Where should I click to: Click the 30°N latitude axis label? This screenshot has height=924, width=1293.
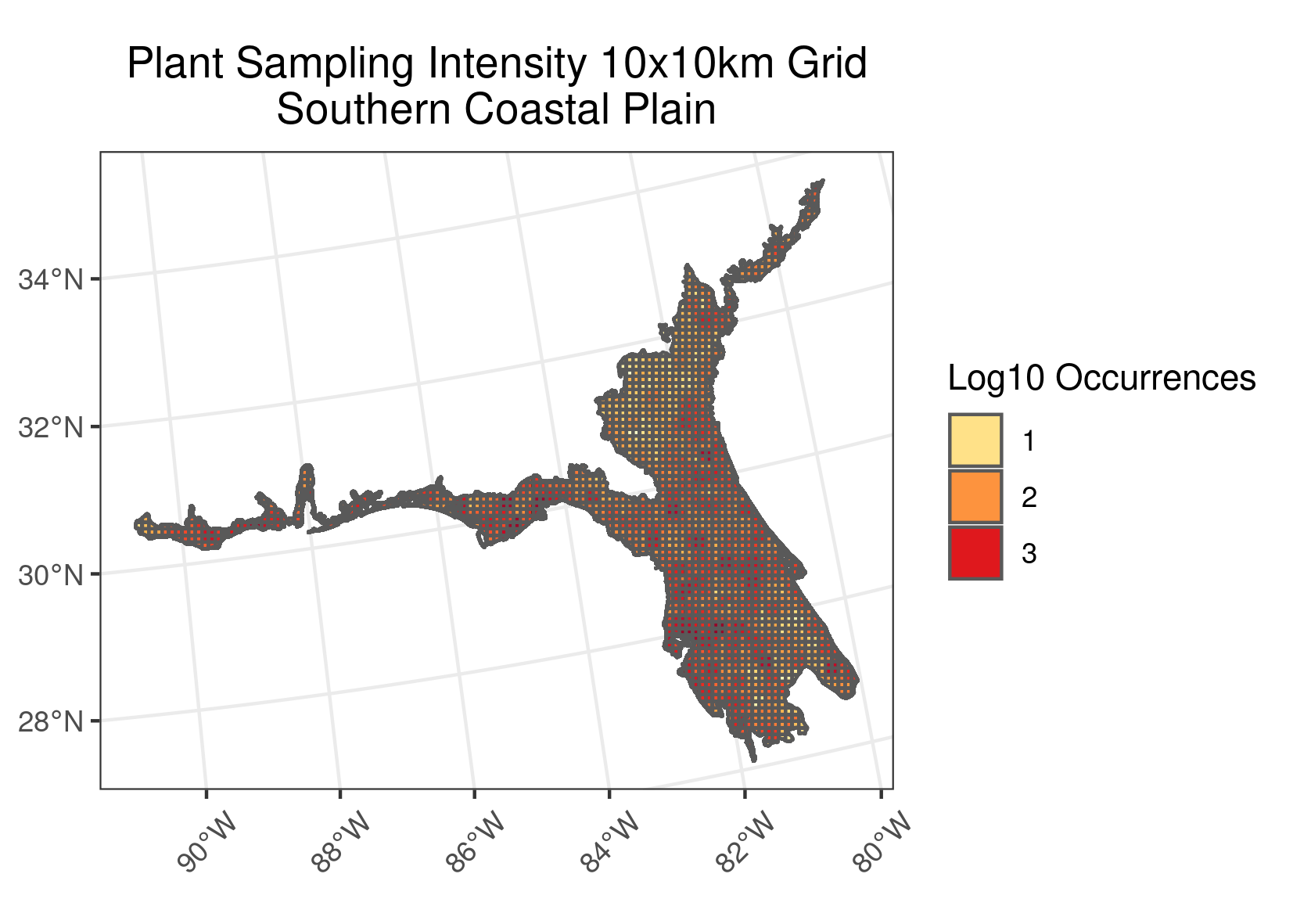pos(51,575)
